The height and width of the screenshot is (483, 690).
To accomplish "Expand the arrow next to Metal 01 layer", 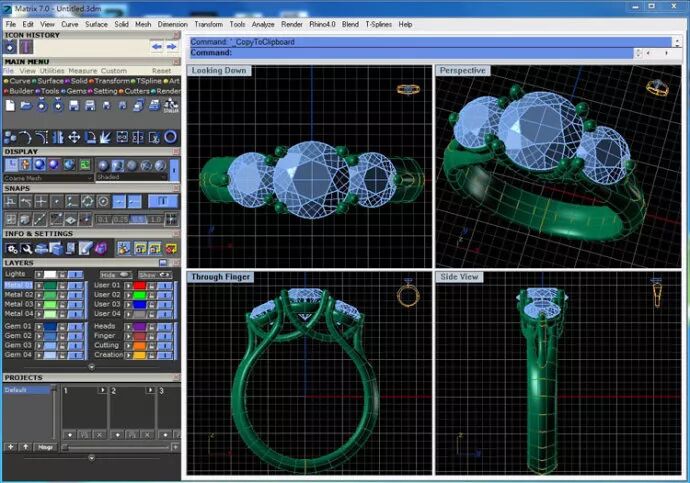I will (x=39, y=285).
